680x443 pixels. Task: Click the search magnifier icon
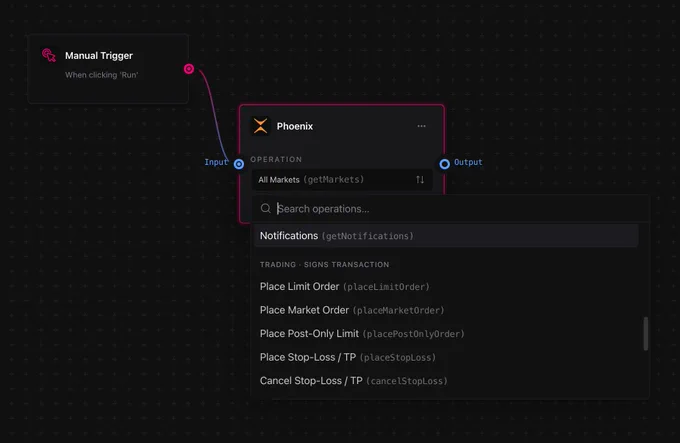click(265, 208)
